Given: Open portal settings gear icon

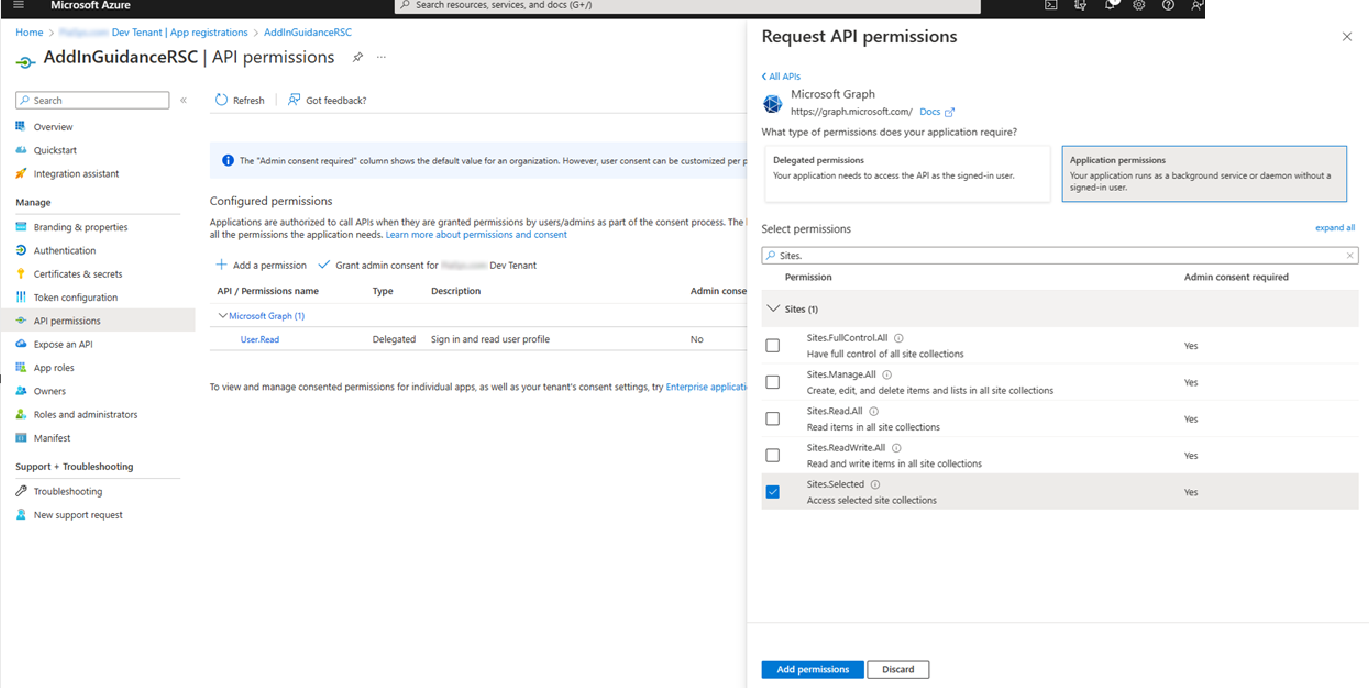Looking at the screenshot, I should (x=1139, y=5).
